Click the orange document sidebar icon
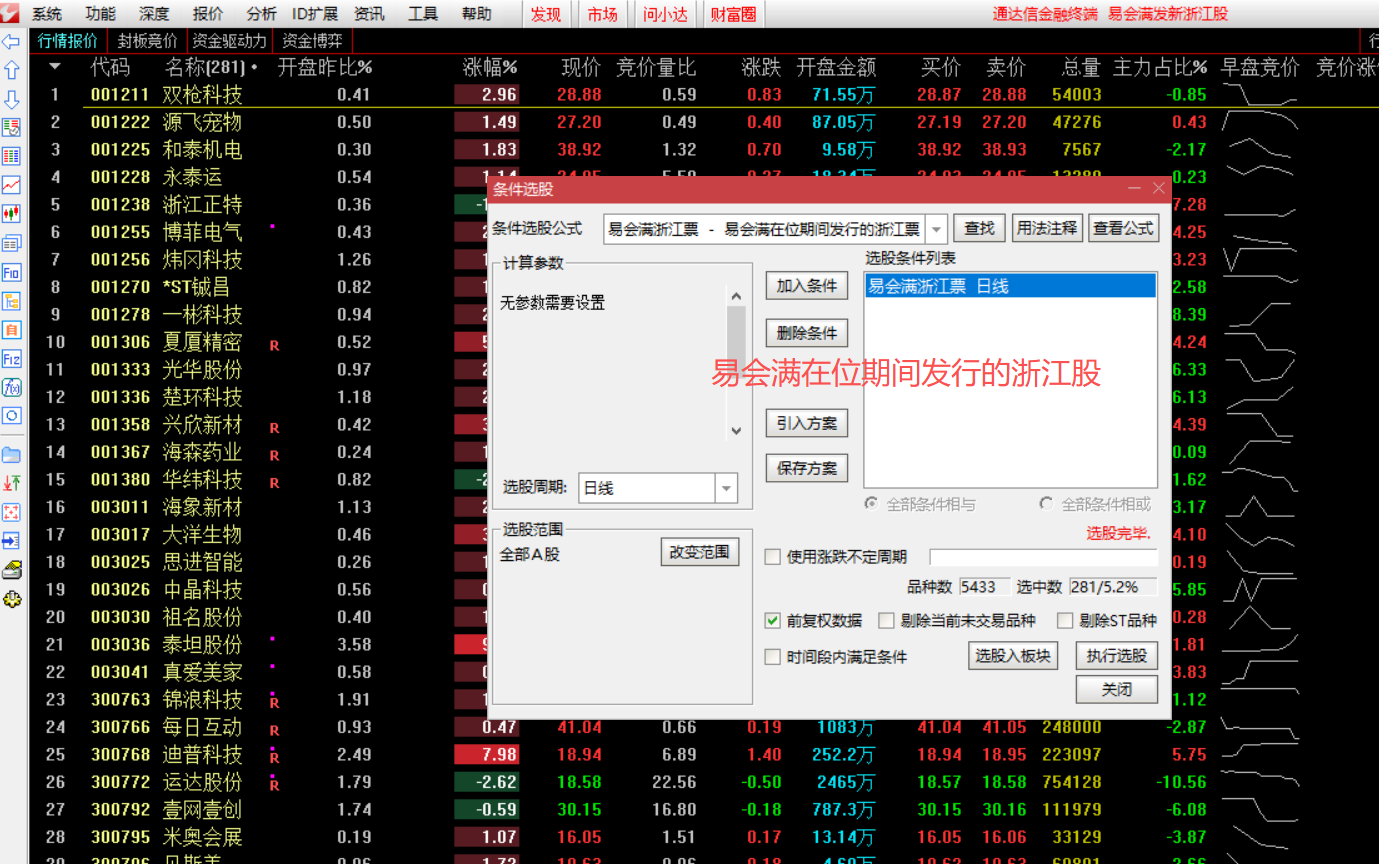This screenshot has height=864, width=1379. tap(11, 330)
